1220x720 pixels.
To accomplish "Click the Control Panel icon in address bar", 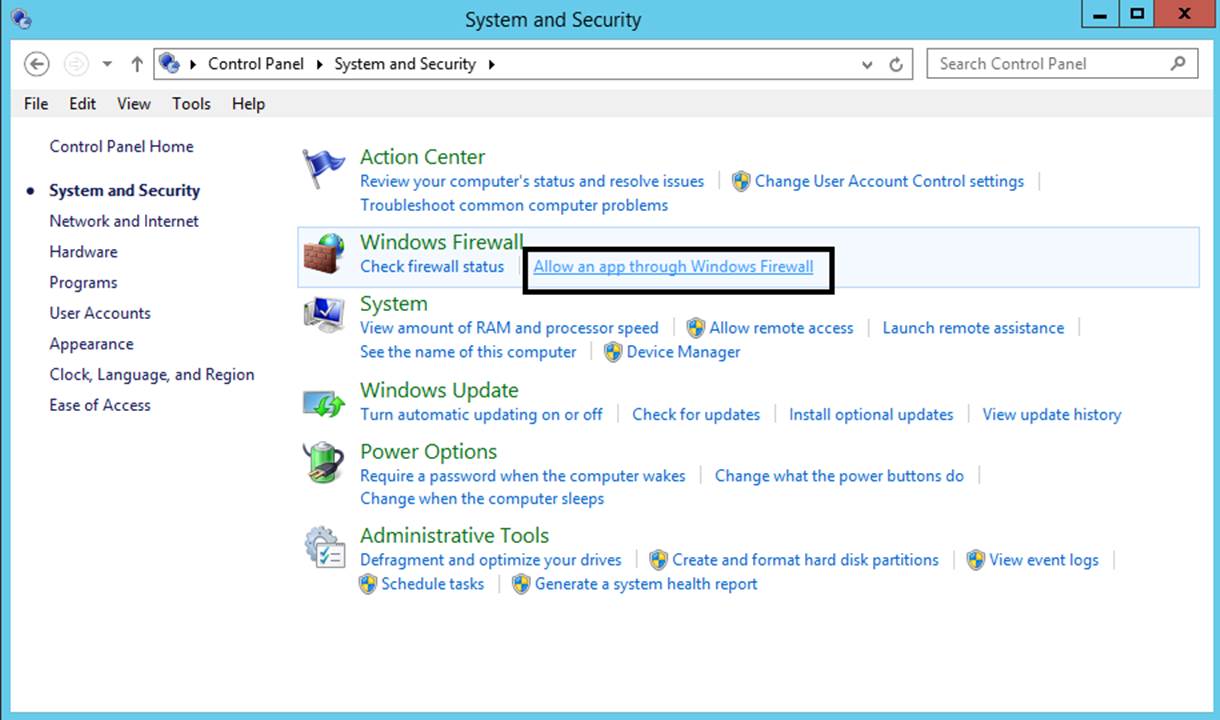I will click(170, 64).
